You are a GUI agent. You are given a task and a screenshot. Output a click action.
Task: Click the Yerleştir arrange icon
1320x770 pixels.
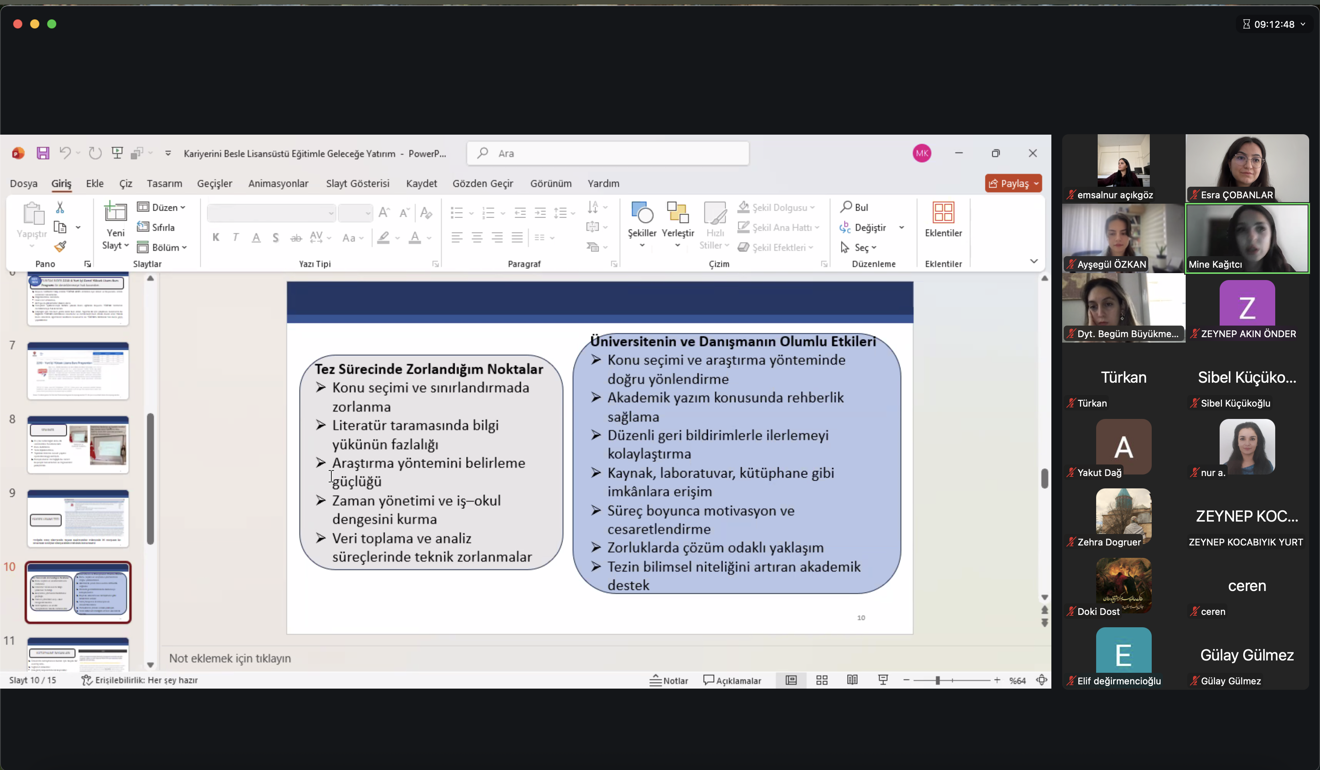pyautogui.click(x=677, y=222)
